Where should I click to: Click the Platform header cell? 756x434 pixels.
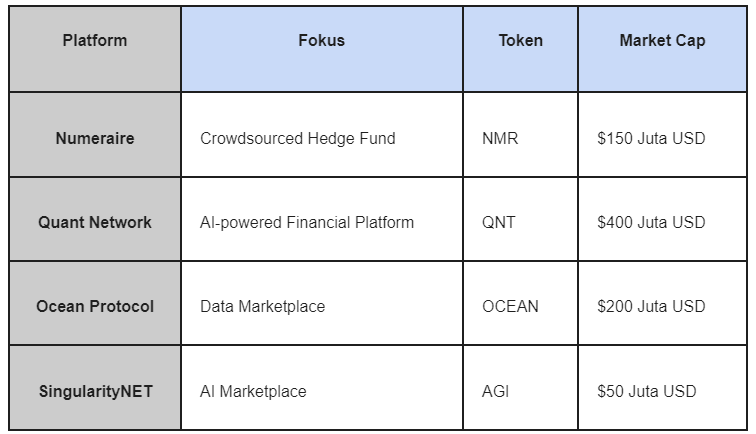(x=95, y=49)
